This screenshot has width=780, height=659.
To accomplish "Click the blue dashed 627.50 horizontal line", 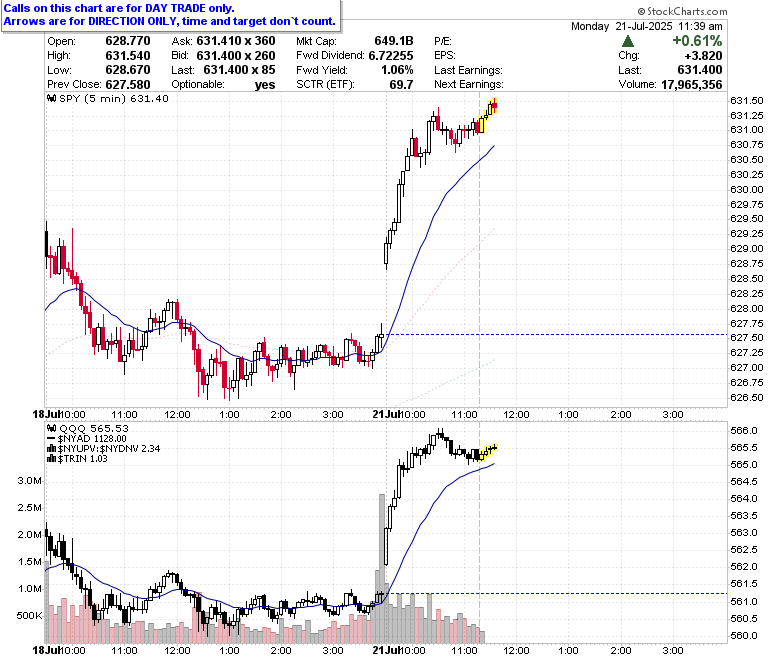I will [557, 335].
